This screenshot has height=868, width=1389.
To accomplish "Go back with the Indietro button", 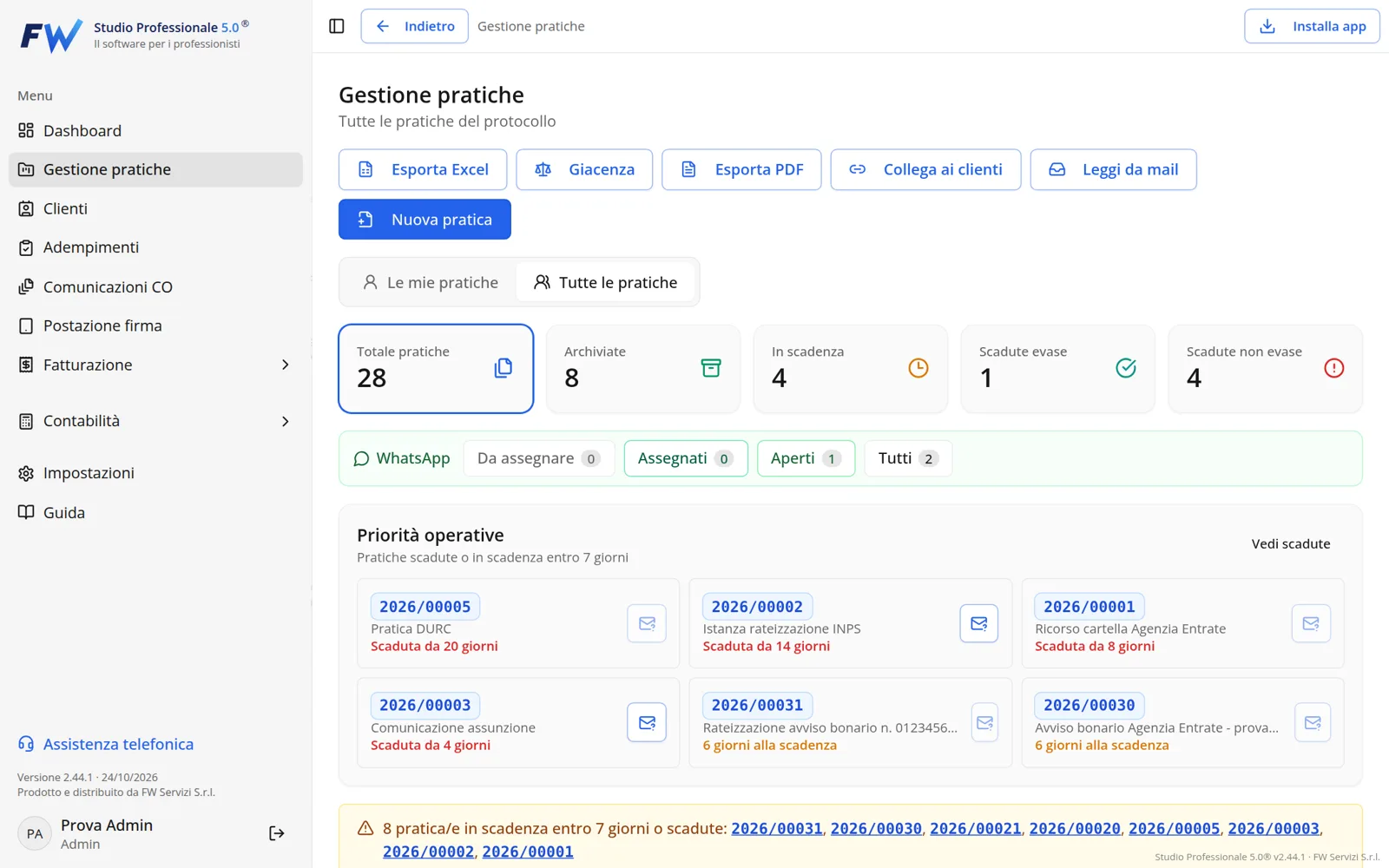I will pos(414,26).
